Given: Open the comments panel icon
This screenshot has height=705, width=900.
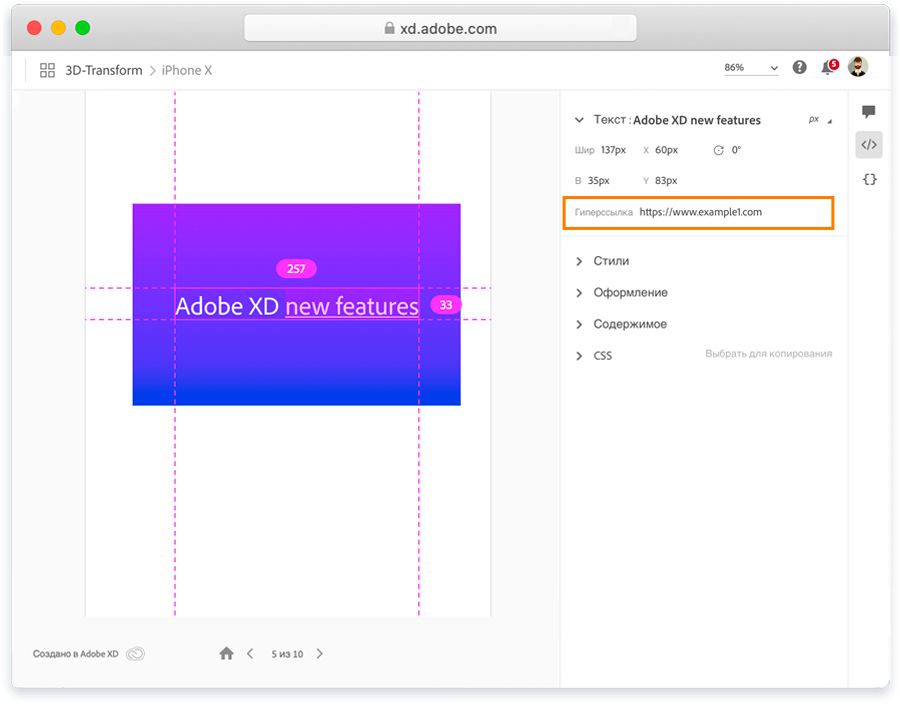Looking at the screenshot, I should click(x=868, y=112).
